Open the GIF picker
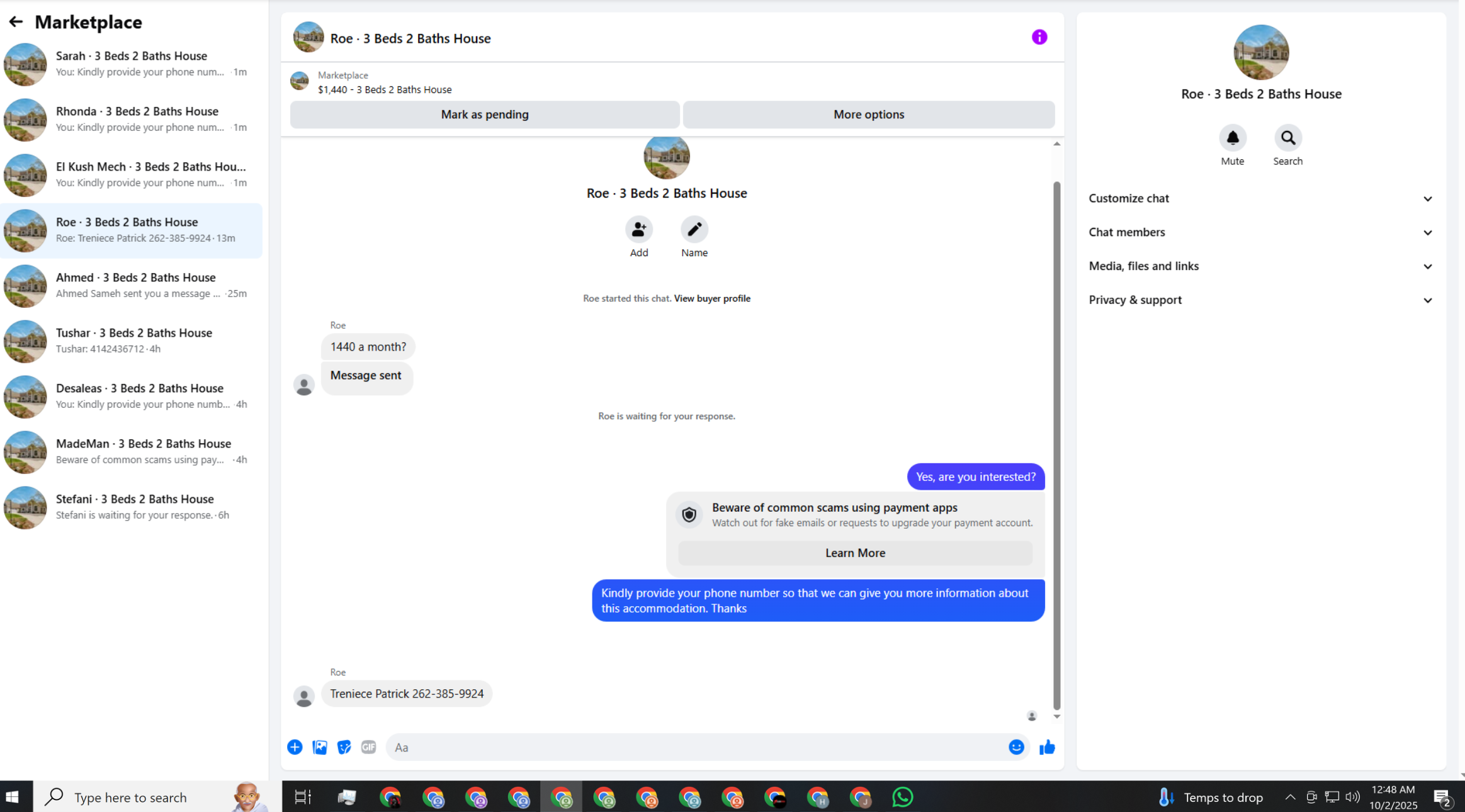Viewport: 1465px width, 812px height. pyautogui.click(x=368, y=747)
